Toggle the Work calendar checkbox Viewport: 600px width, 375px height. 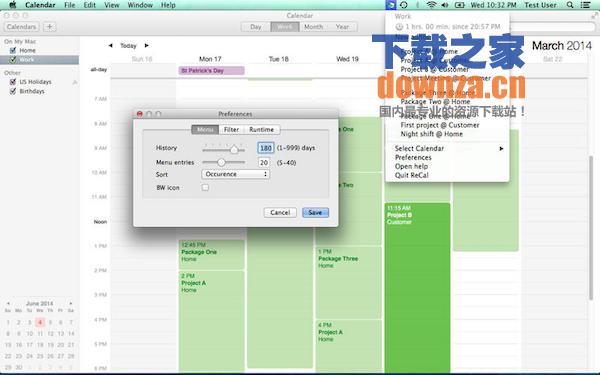13,60
